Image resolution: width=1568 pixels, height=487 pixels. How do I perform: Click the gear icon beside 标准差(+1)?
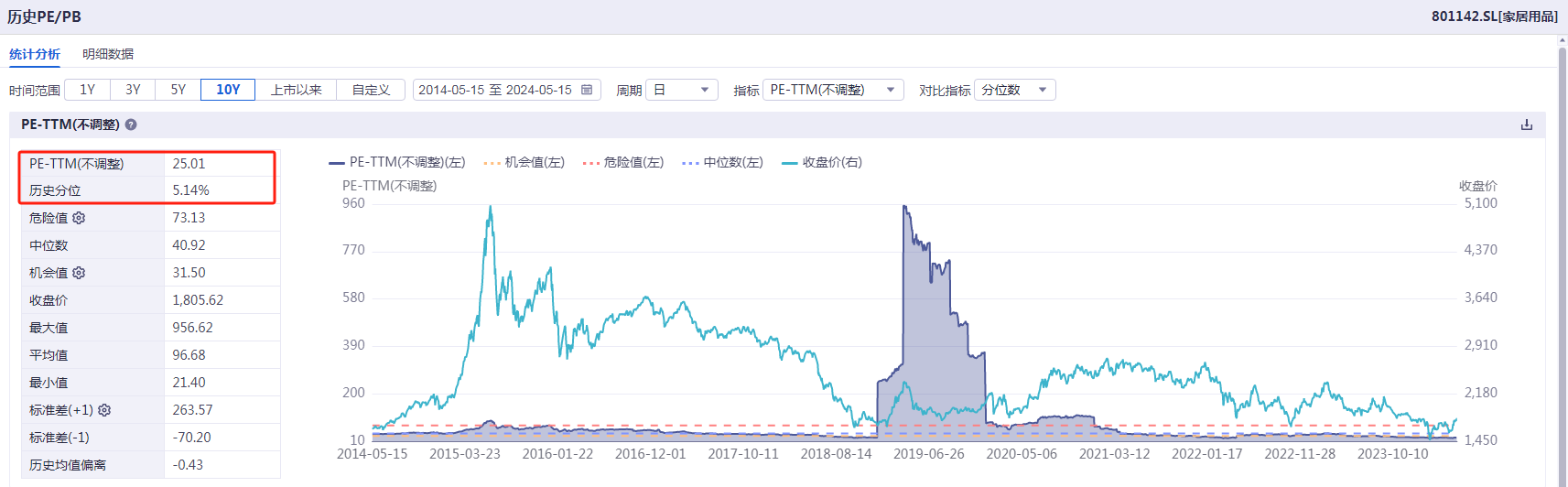coord(104,410)
